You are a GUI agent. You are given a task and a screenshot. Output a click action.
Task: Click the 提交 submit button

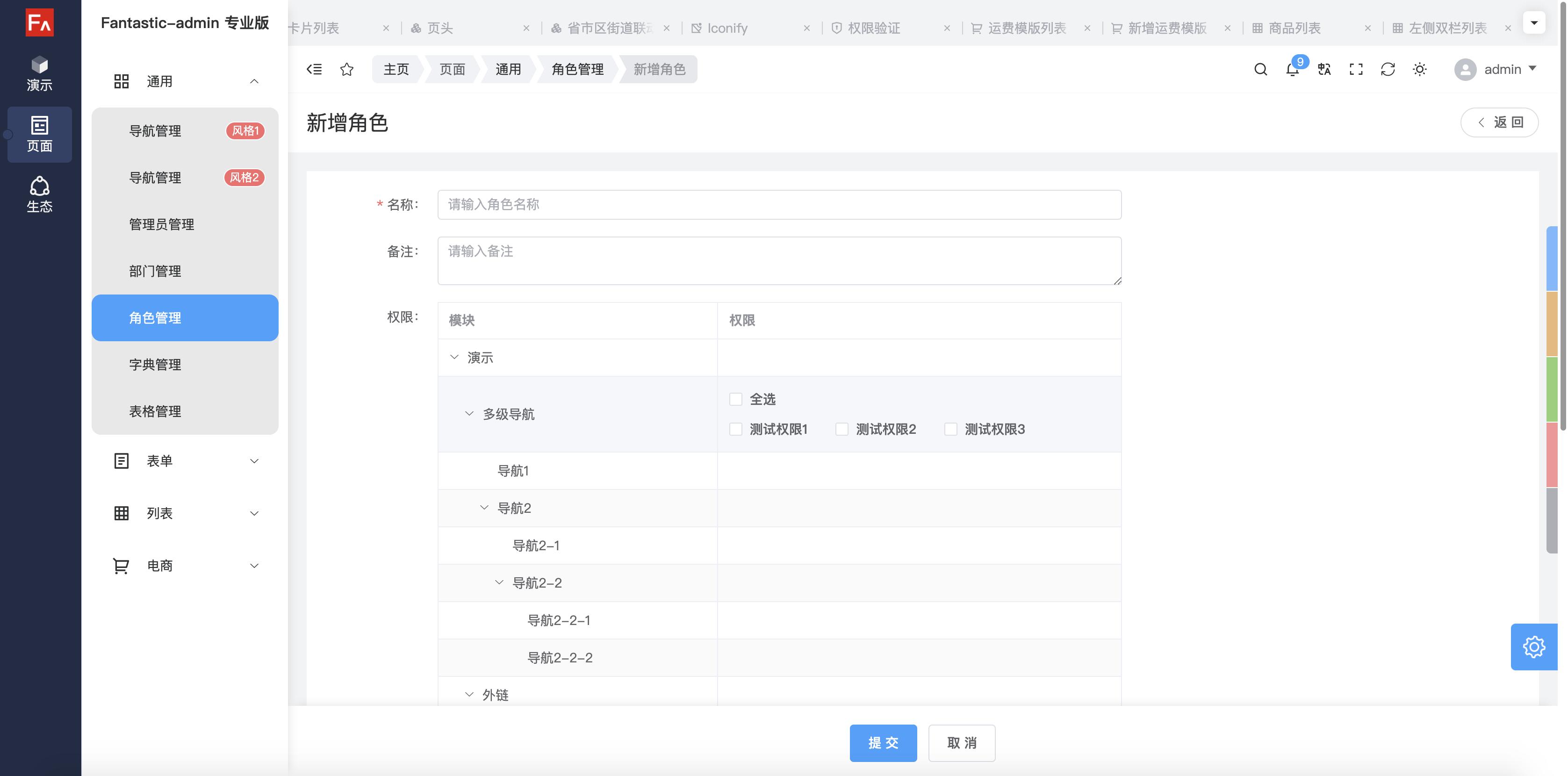[x=883, y=742]
